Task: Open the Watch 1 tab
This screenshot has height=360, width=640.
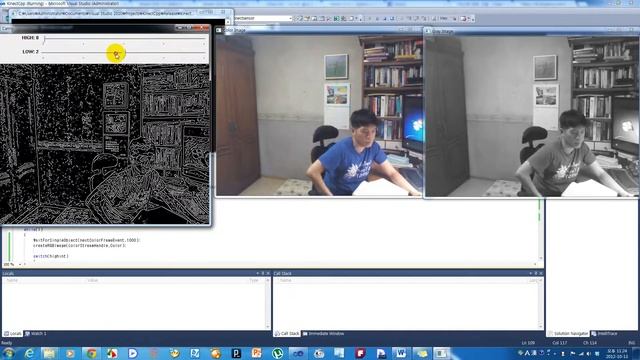Action: pyautogui.click(x=36, y=333)
